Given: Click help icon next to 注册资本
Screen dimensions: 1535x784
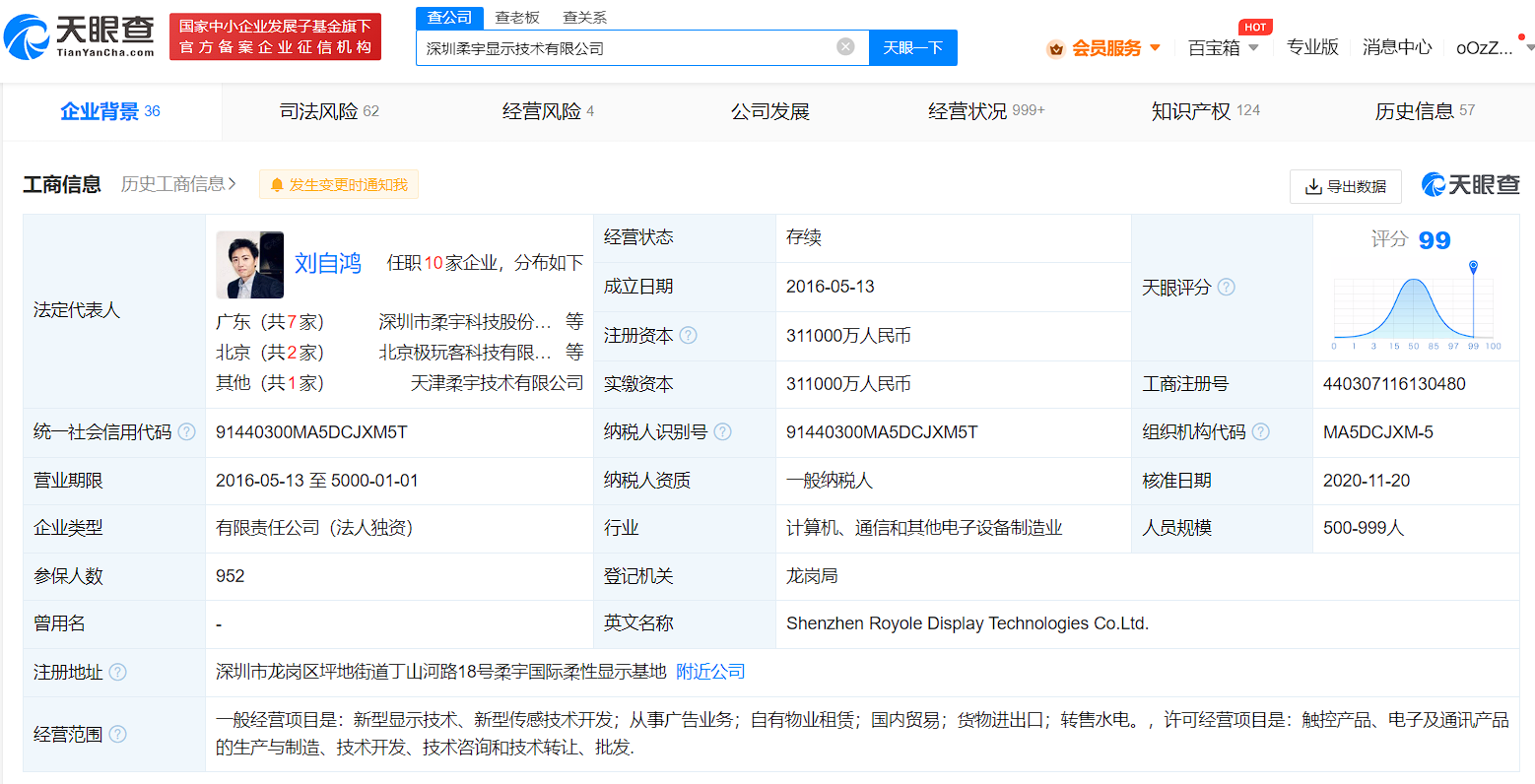Looking at the screenshot, I should click(689, 336).
